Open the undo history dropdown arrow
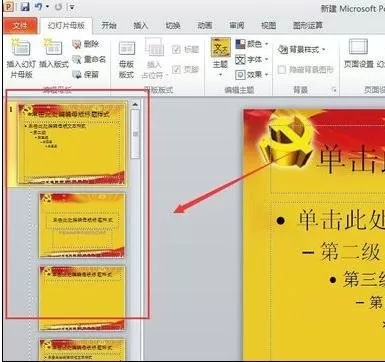 click(48, 7)
